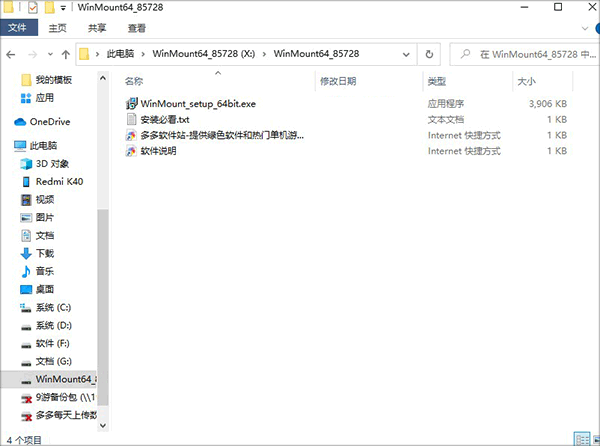Select the 软件说明 shortcut icon
The height and width of the screenshot is (446, 600).
click(x=131, y=151)
